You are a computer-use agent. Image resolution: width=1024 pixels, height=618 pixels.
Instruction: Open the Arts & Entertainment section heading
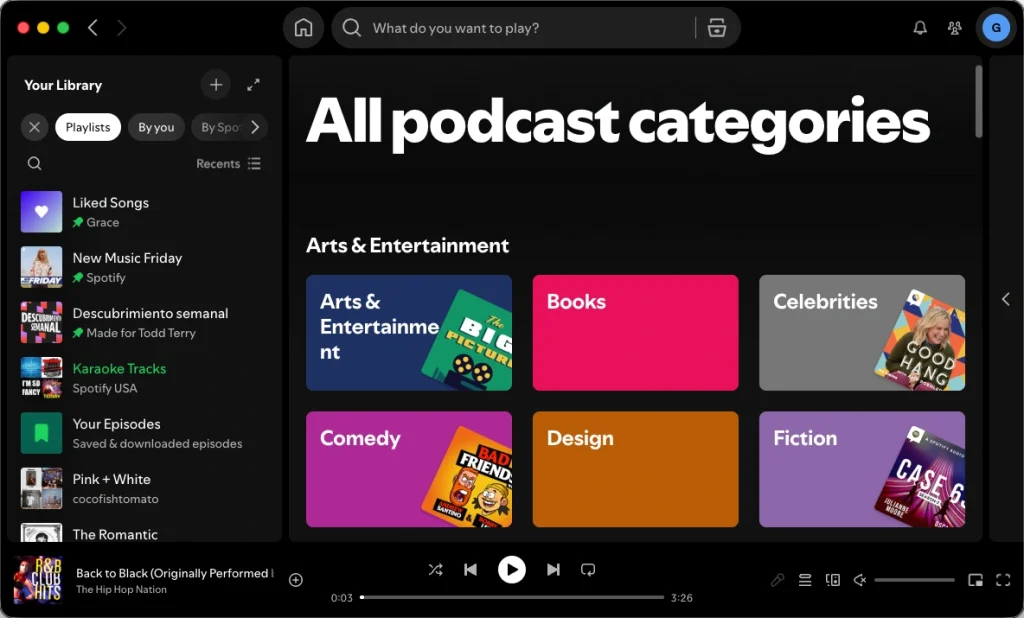tap(408, 246)
